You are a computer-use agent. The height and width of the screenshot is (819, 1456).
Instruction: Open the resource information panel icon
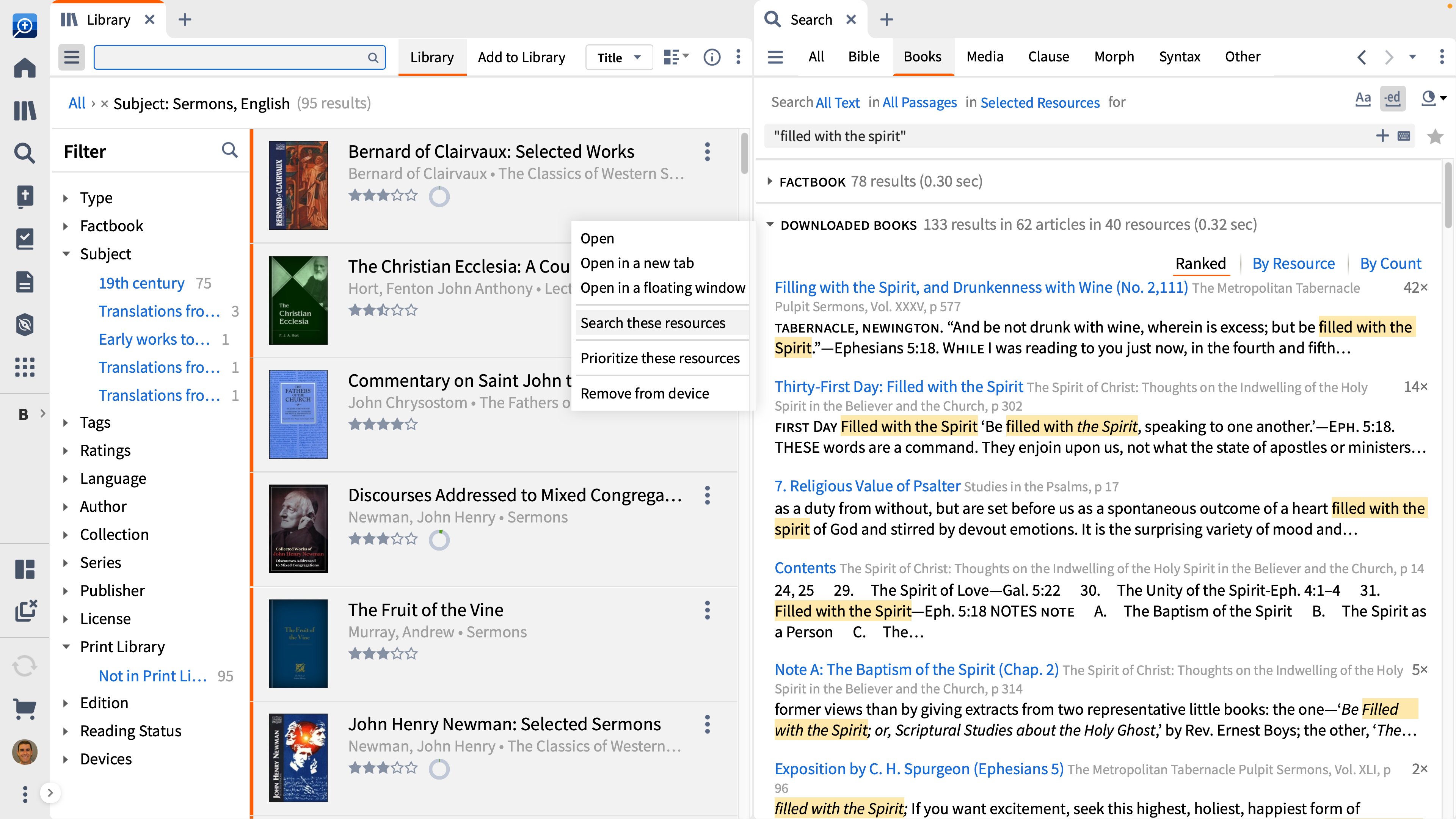712,57
